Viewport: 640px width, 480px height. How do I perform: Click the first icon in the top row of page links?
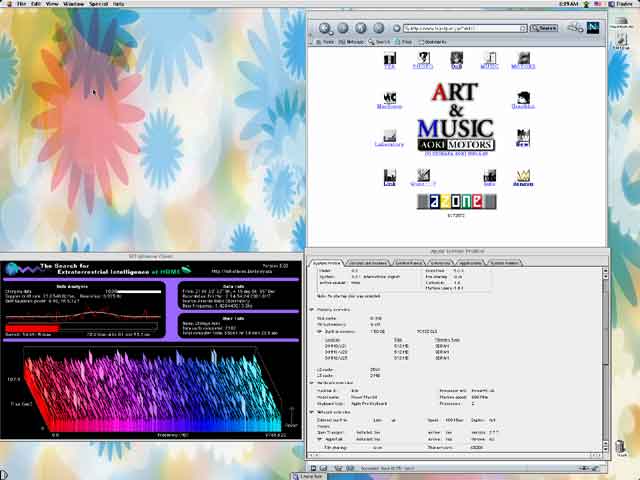pos(390,60)
